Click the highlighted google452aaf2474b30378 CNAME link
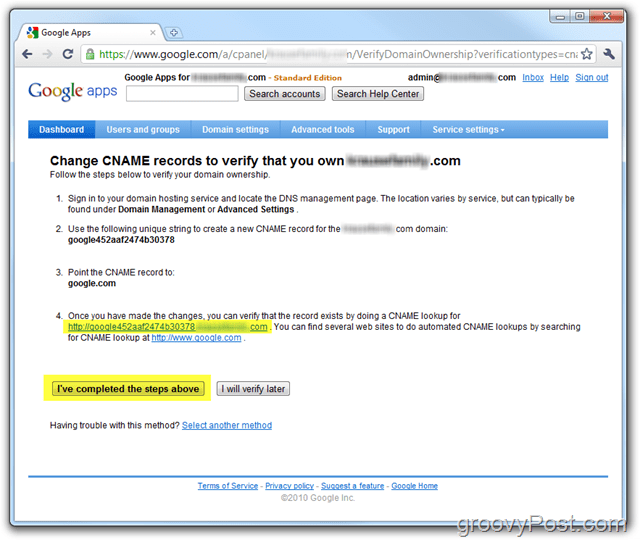 click(x=167, y=327)
